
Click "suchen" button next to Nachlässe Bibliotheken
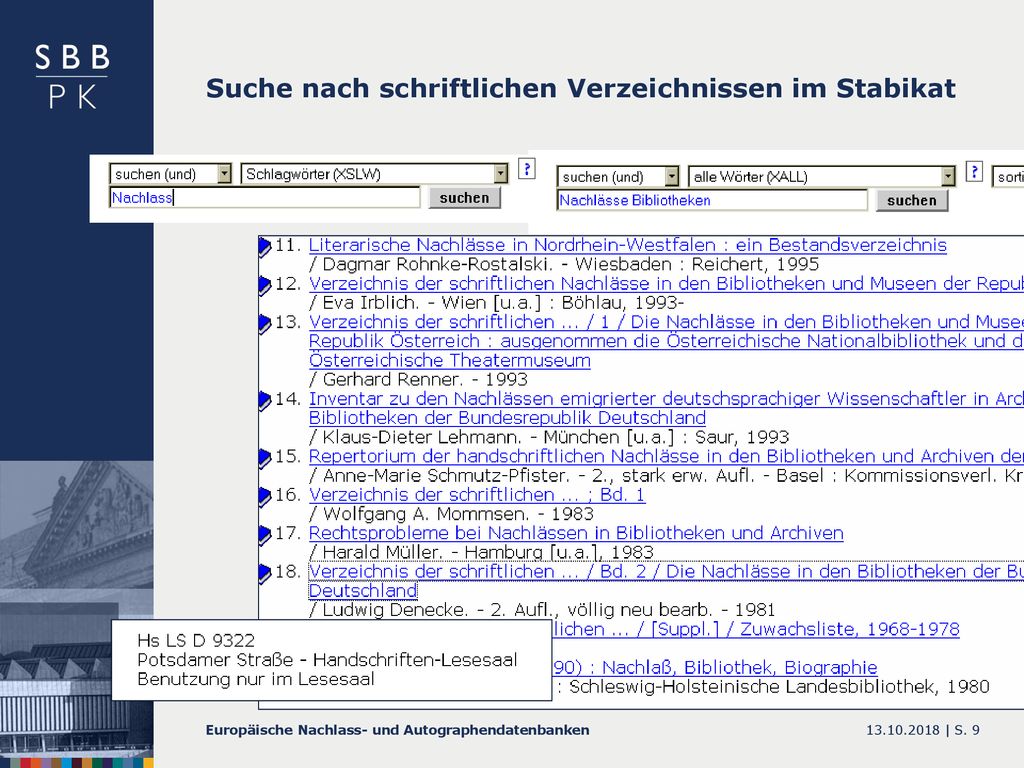coord(912,200)
